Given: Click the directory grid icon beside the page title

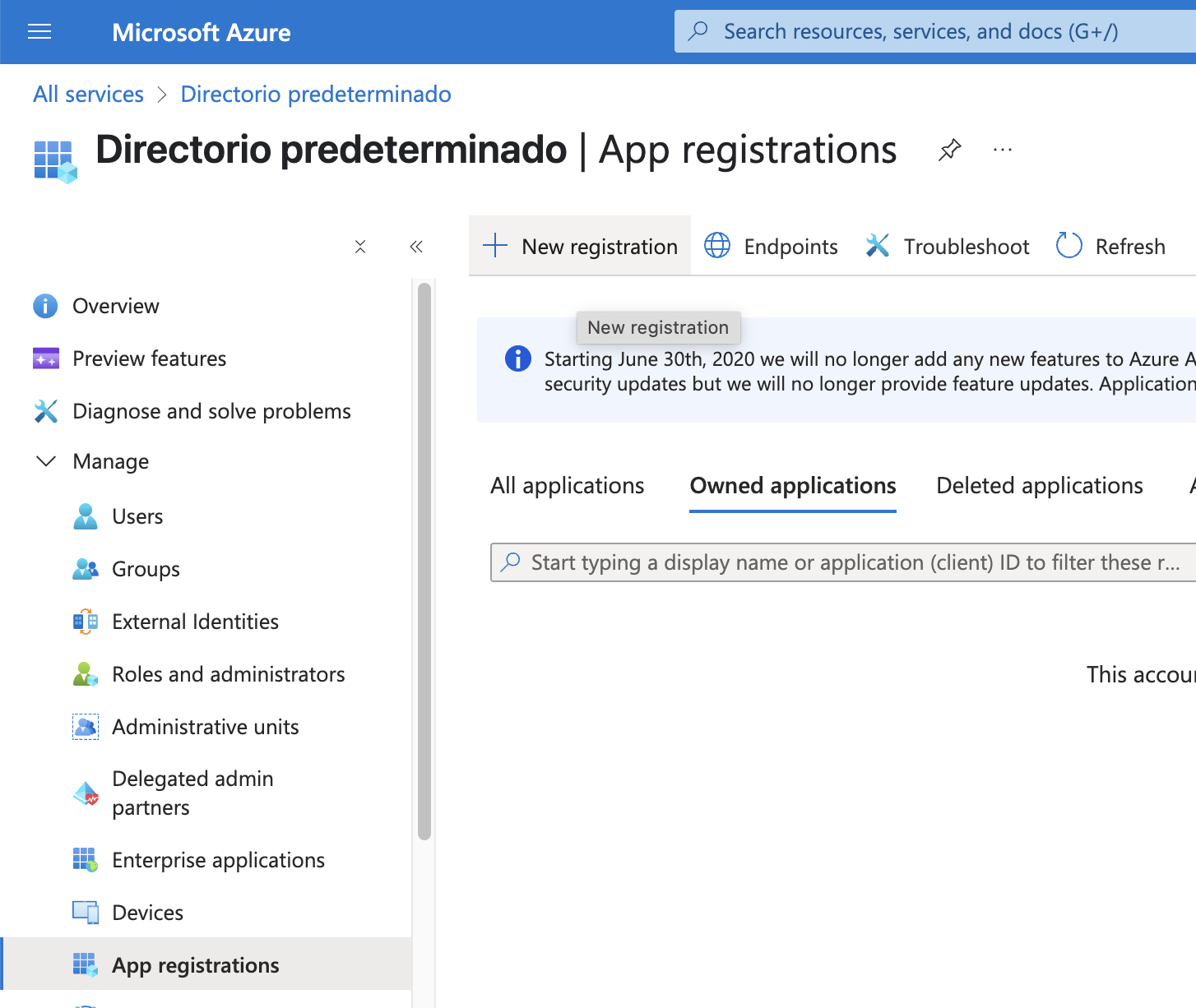Looking at the screenshot, I should tap(55, 161).
